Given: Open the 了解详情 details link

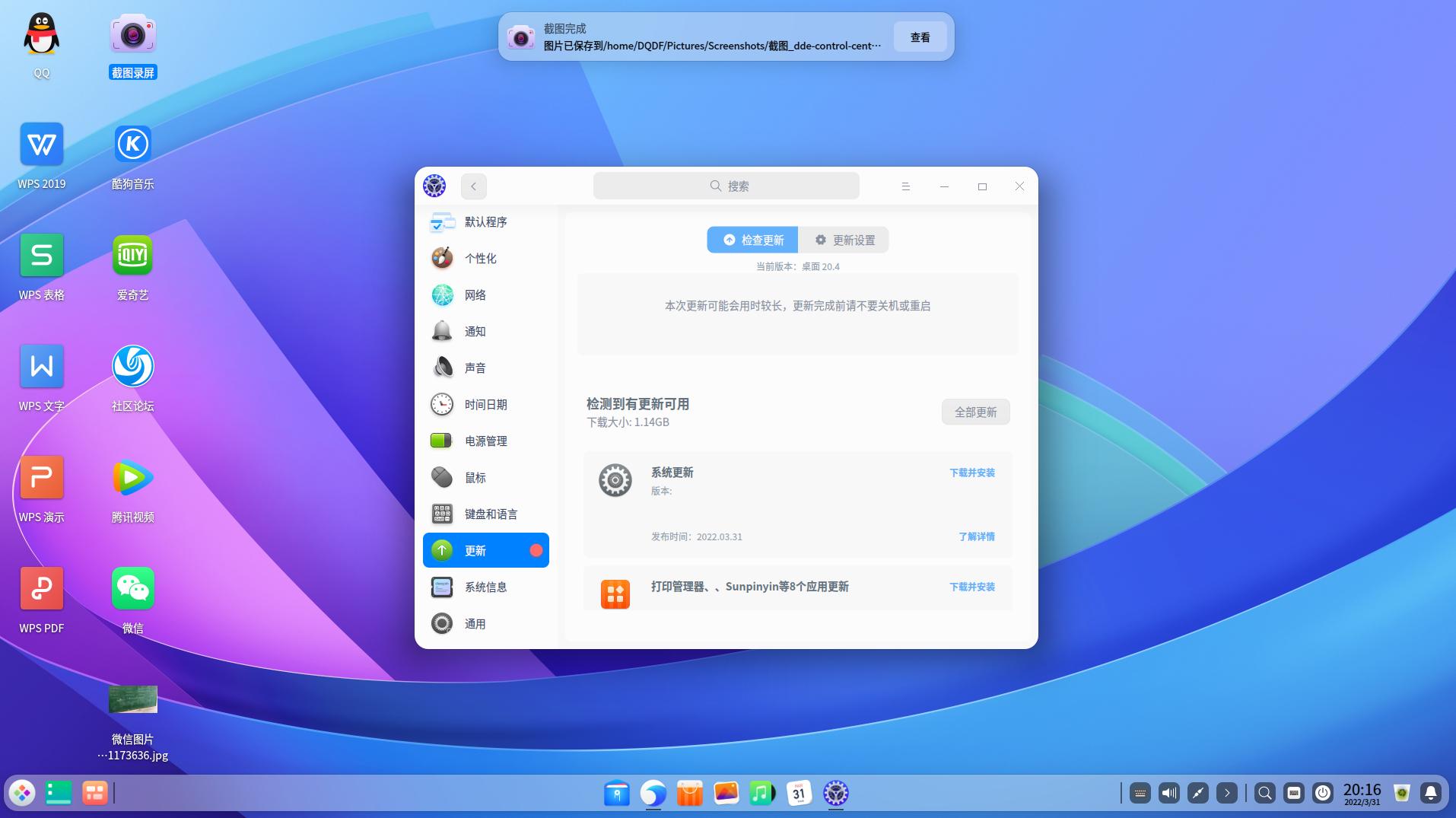Looking at the screenshot, I should pos(974,536).
